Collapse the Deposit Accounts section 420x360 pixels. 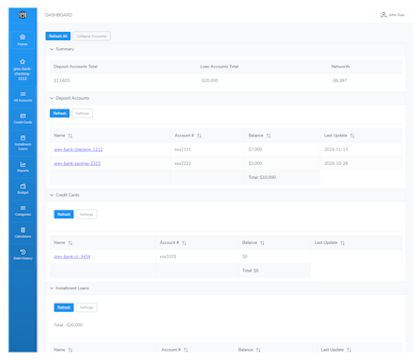(52, 98)
